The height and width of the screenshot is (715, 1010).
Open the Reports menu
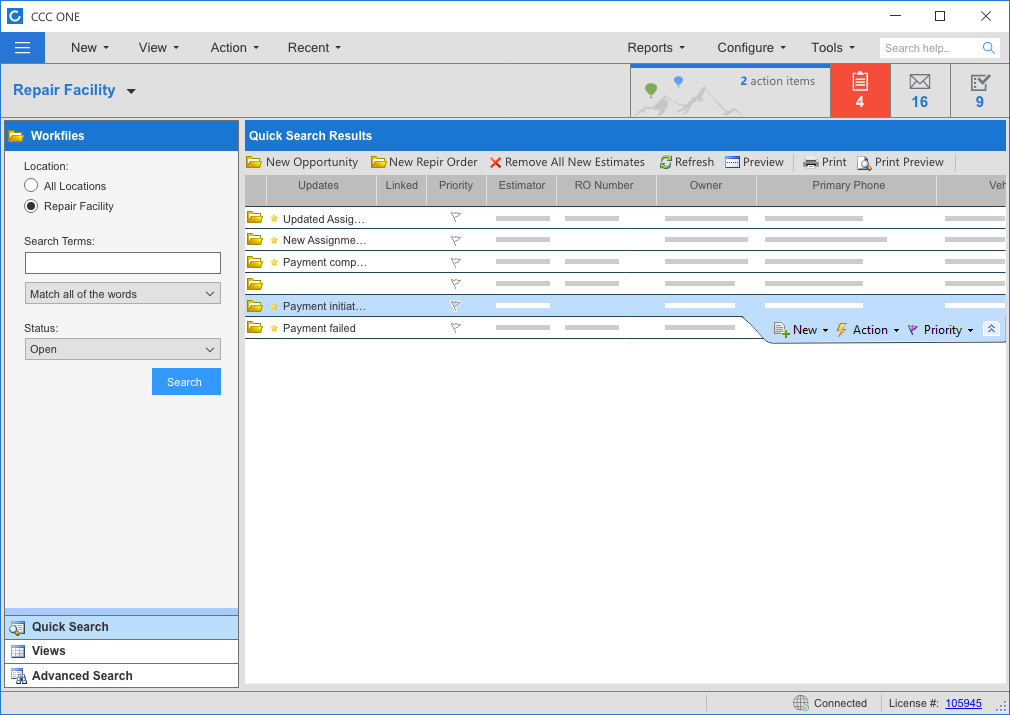coord(656,48)
